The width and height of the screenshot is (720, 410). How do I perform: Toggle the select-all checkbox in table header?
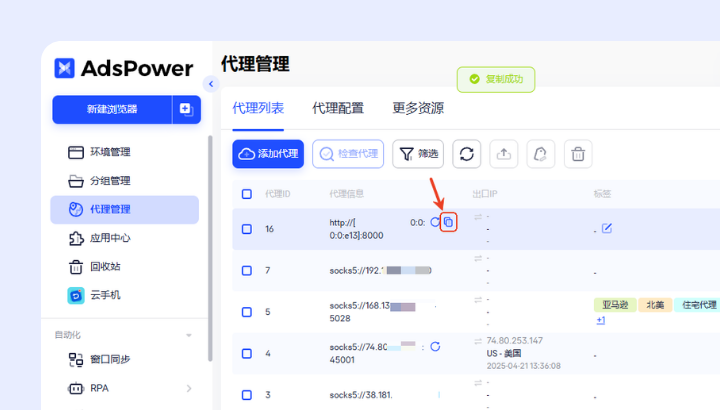tap(247, 194)
